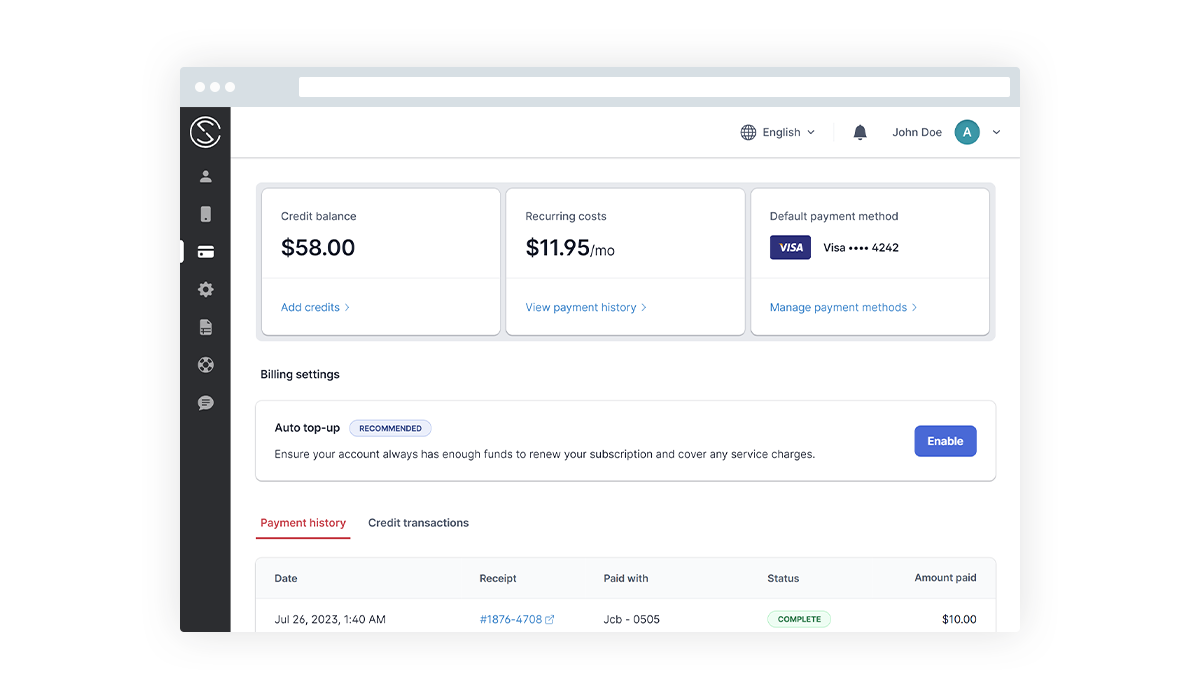Open the Manage payment methods link

pyautogui.click(x=843, y=307)
